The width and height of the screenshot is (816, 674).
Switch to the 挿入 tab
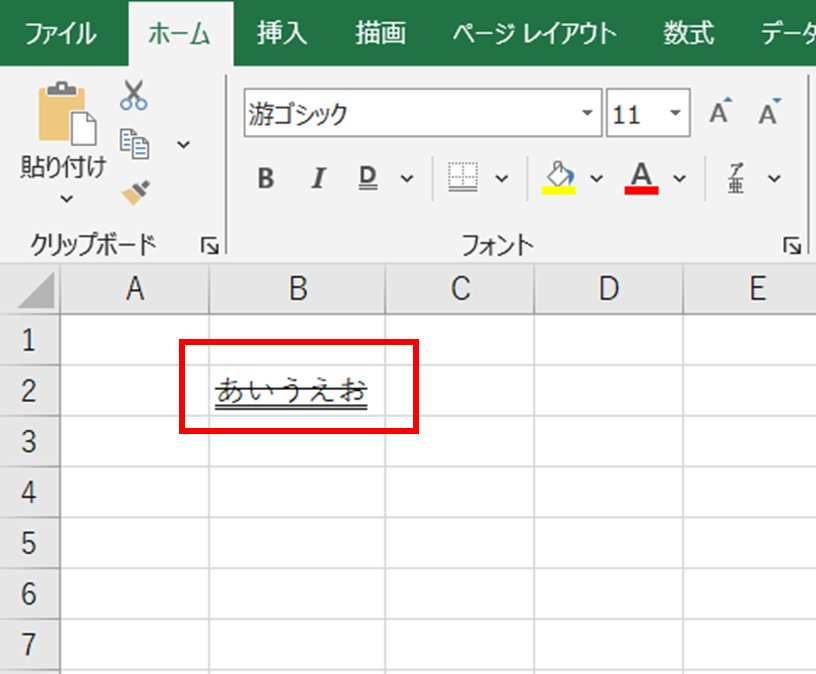coord(282,33)
